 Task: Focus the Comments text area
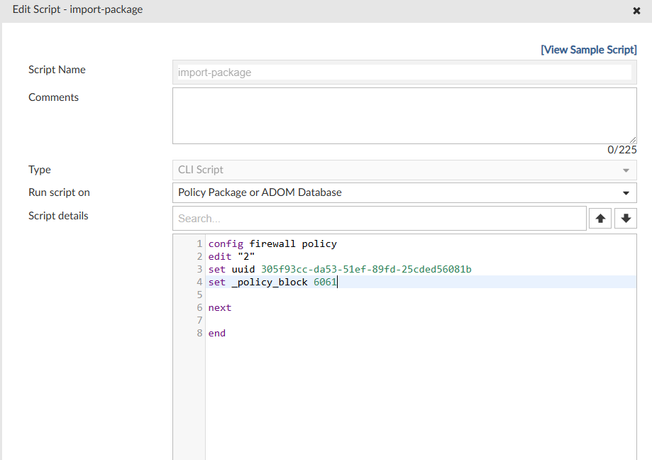[x=404, y=115]
